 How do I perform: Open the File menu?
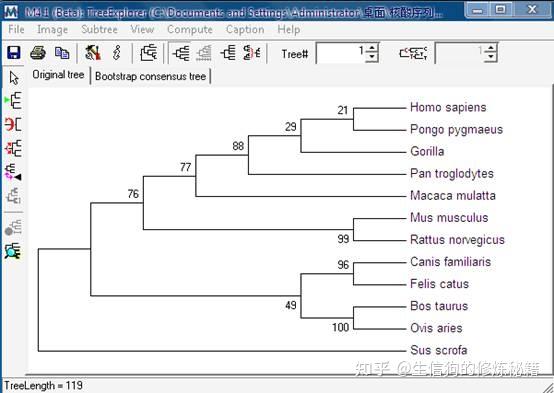click(x=16, y=29)
